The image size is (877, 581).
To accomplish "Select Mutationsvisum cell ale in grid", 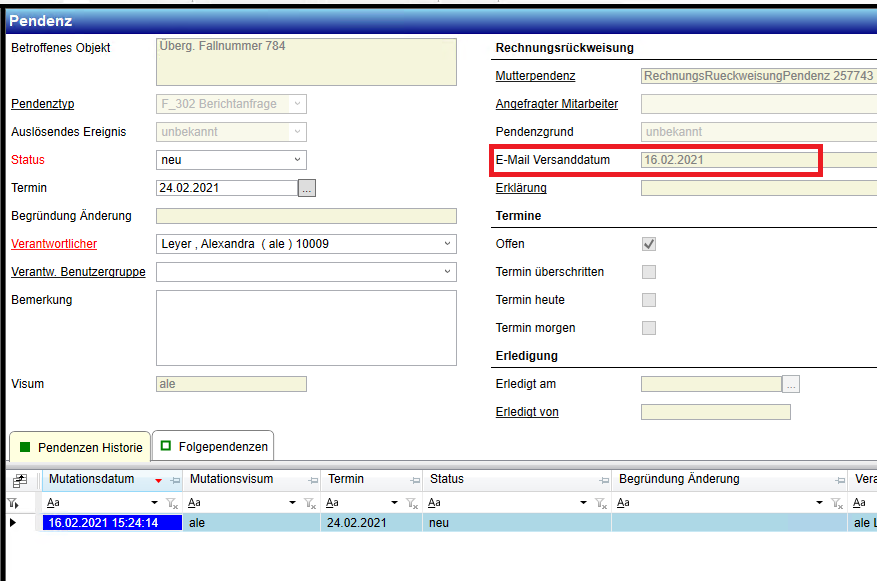I will (x=252, y=523).
